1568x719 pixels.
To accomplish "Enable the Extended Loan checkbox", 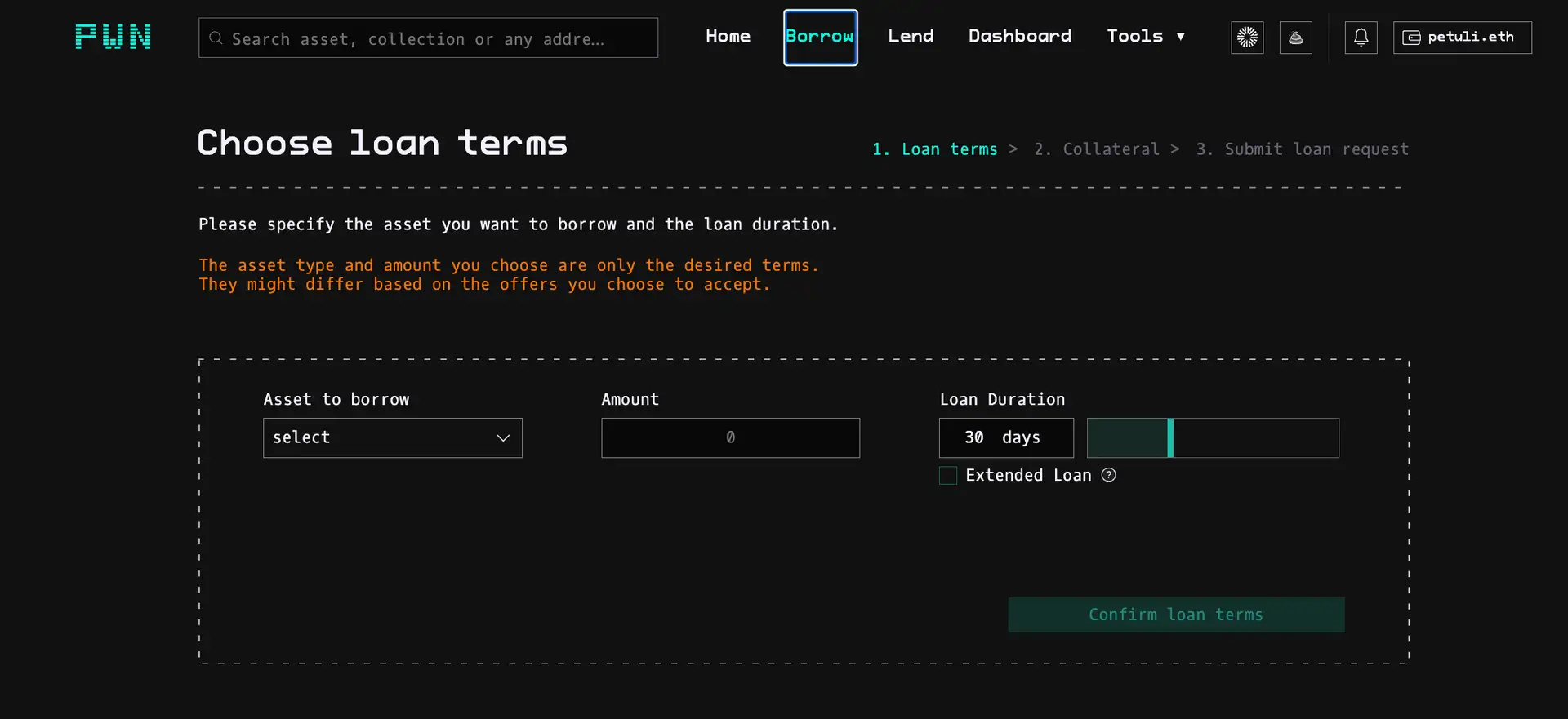I will point(948,476).
